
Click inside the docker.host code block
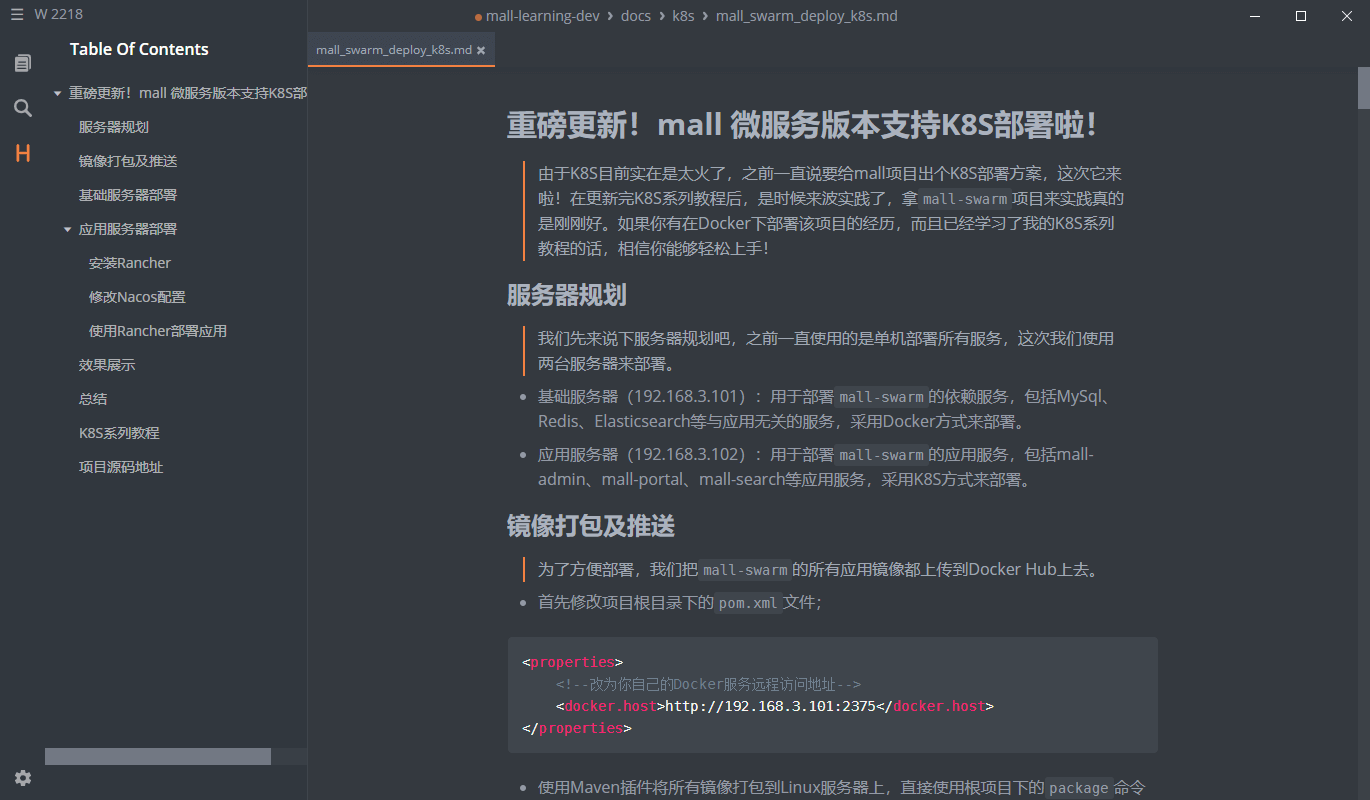tap(833, 695)
